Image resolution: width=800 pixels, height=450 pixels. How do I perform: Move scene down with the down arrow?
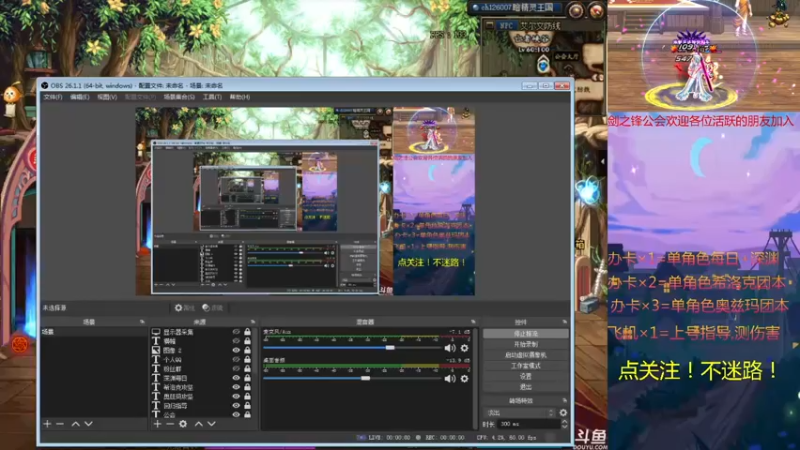[88, 424]
